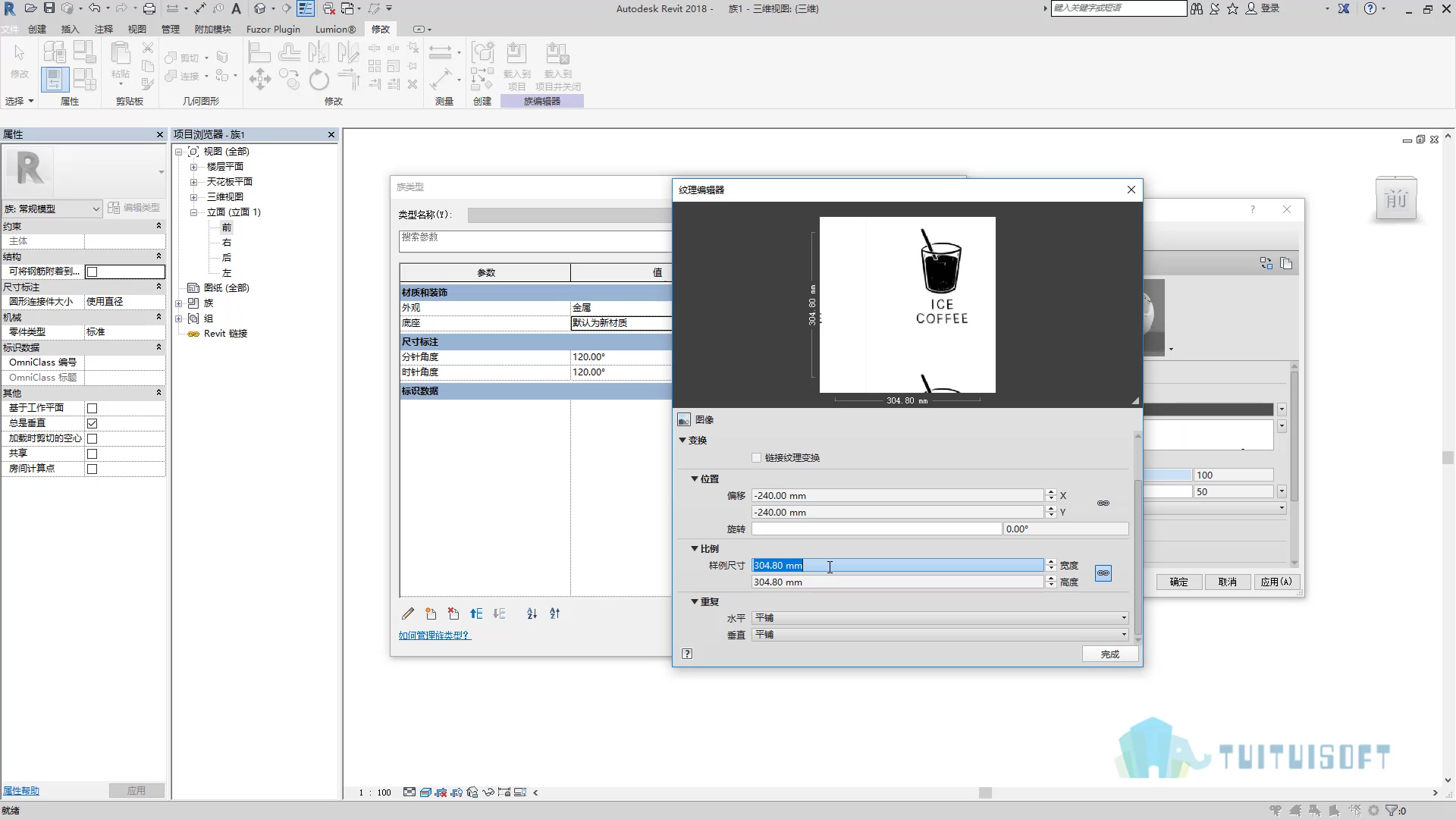Open the 管理 ribbon tab
The height and width of the screenshot is (819, 1456).
[171, 29]
